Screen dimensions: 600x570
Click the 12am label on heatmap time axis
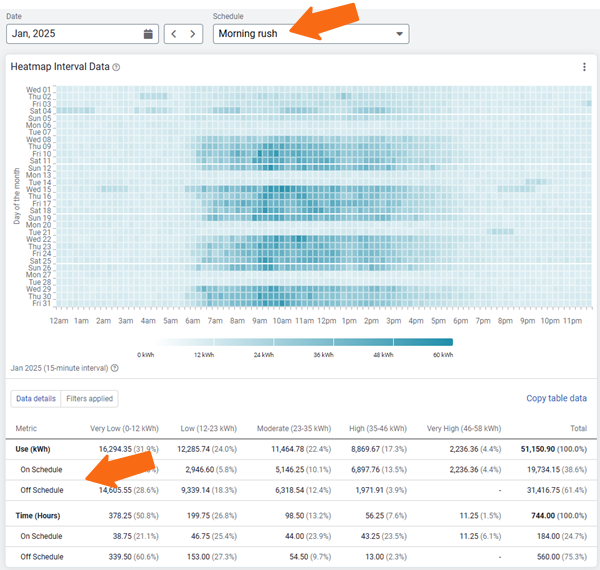click(x=58, y=321)
